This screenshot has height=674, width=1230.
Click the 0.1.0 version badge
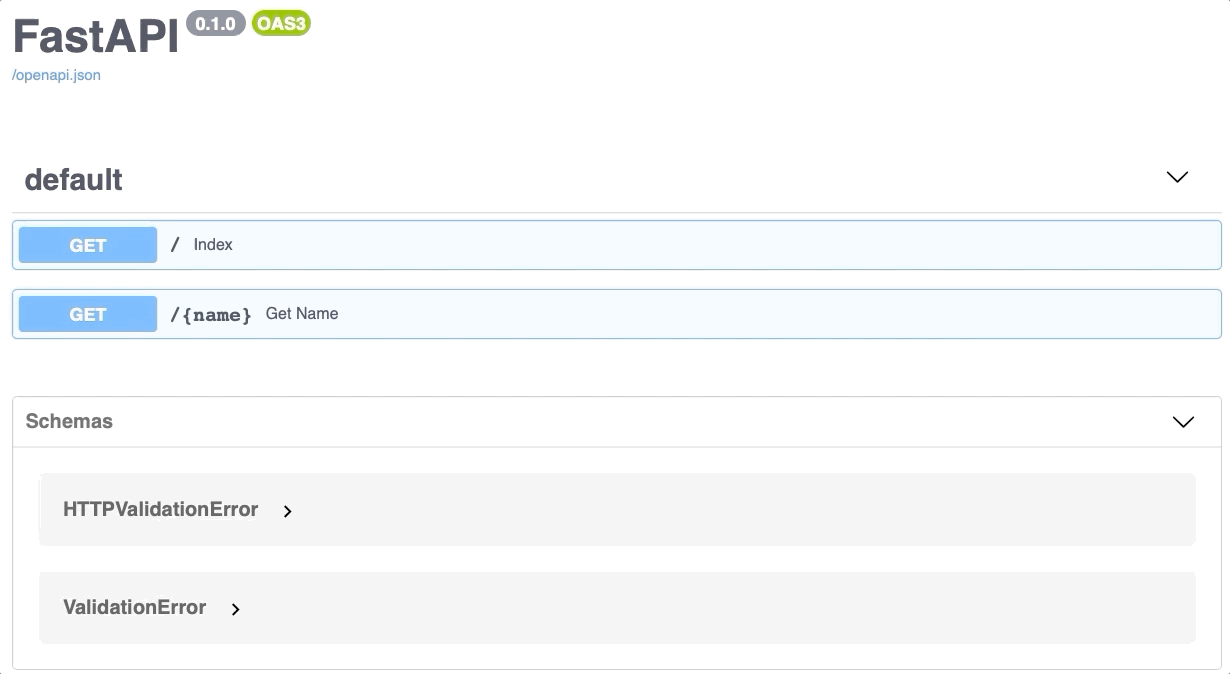[215, 24]
